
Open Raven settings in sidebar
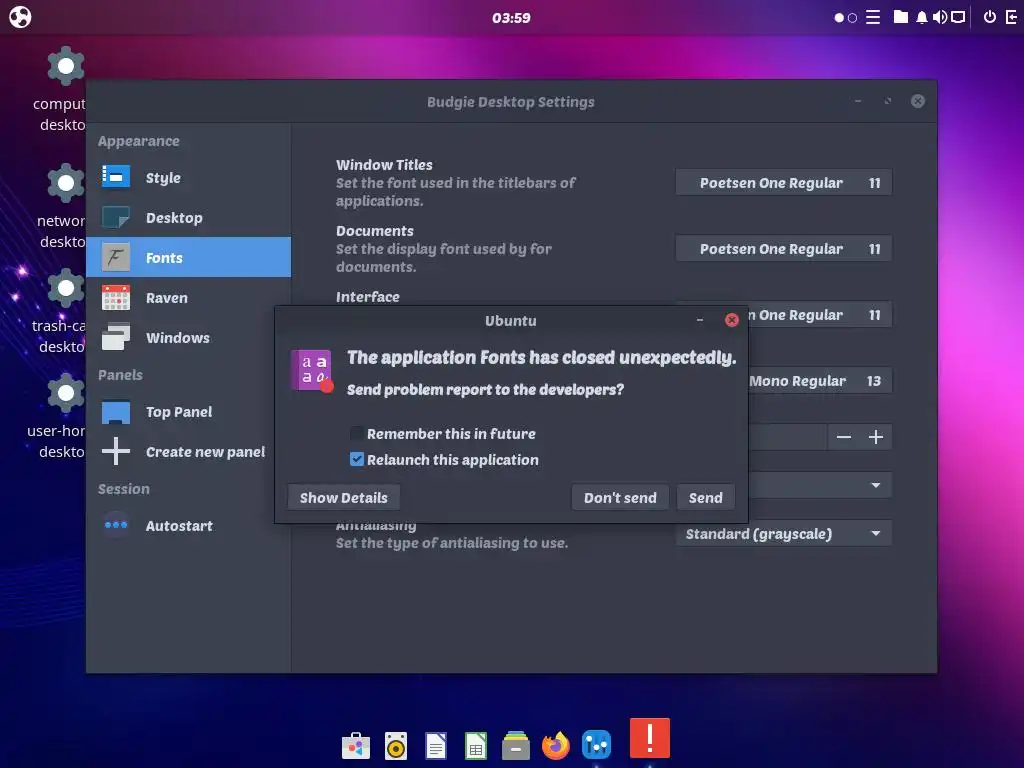(188, 298)
